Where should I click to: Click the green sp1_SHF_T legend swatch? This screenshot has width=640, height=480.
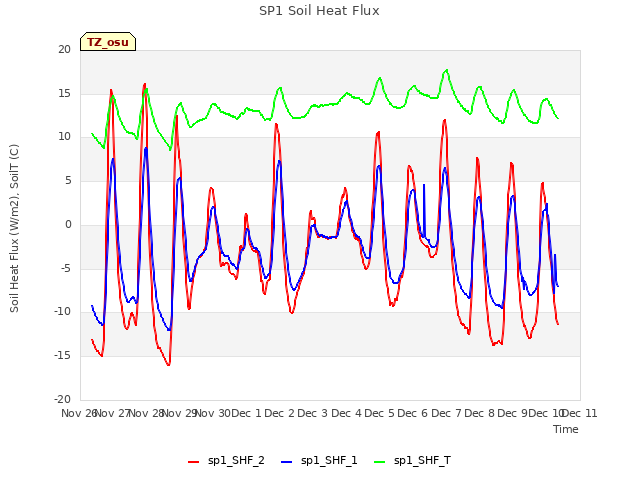click(x=380, y=462)
